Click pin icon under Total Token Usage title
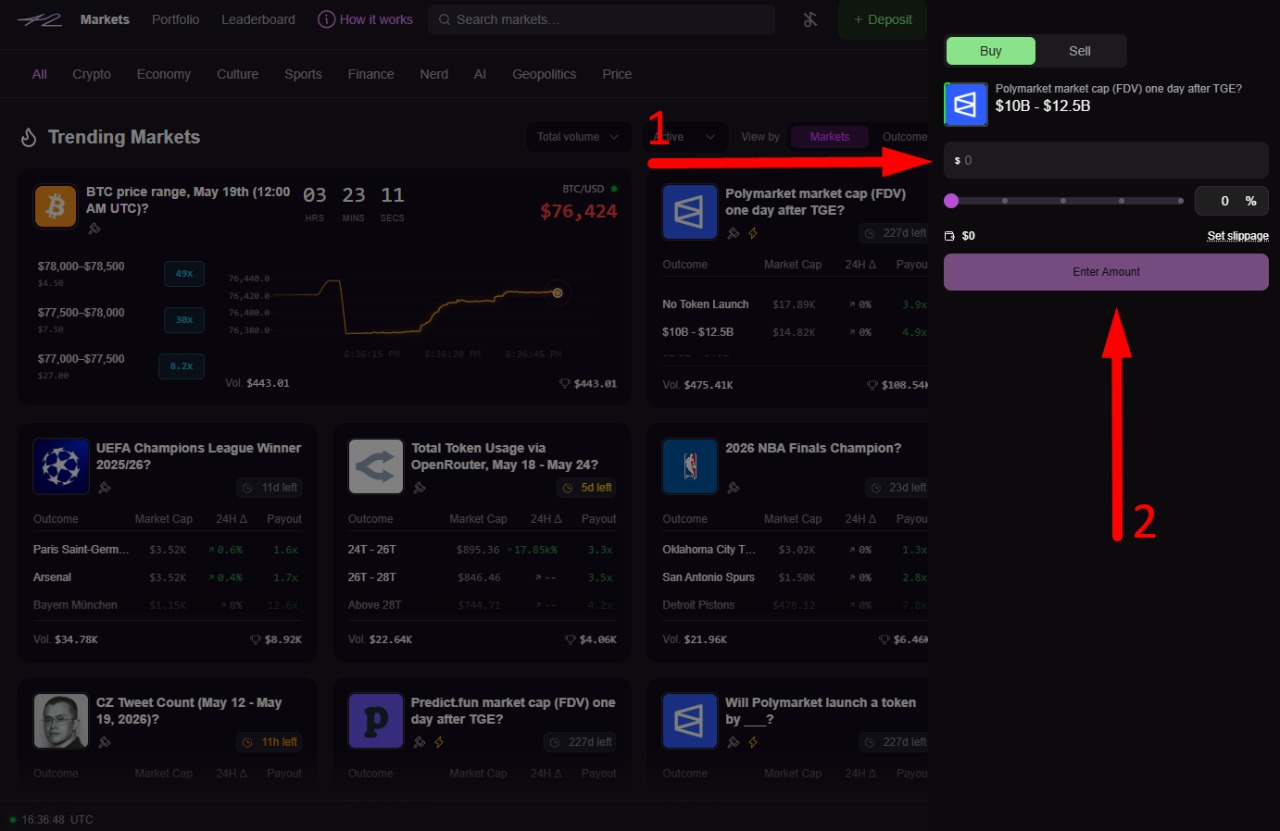1280x831 pixels. [x=419, y=488]
